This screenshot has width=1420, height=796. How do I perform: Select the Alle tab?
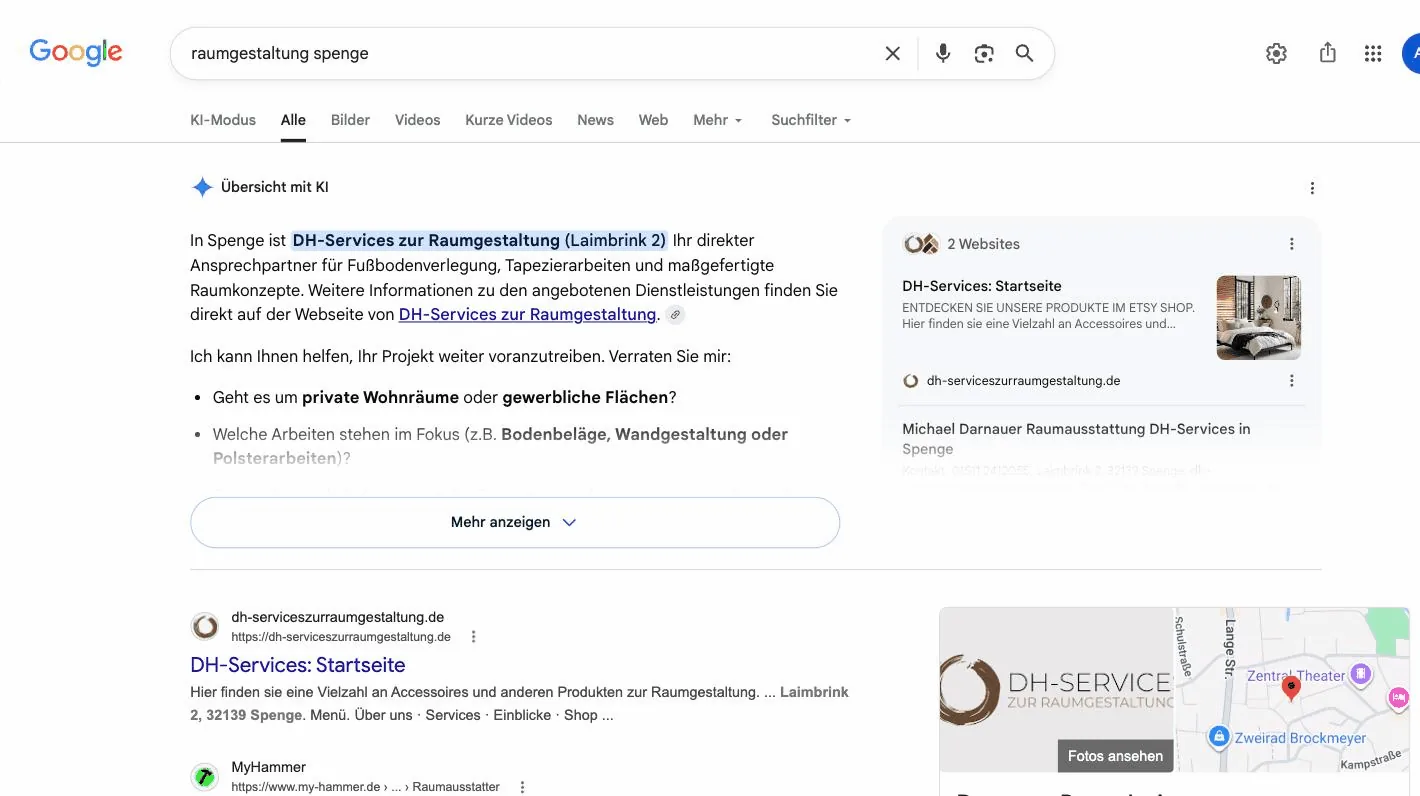pos(293,120)
